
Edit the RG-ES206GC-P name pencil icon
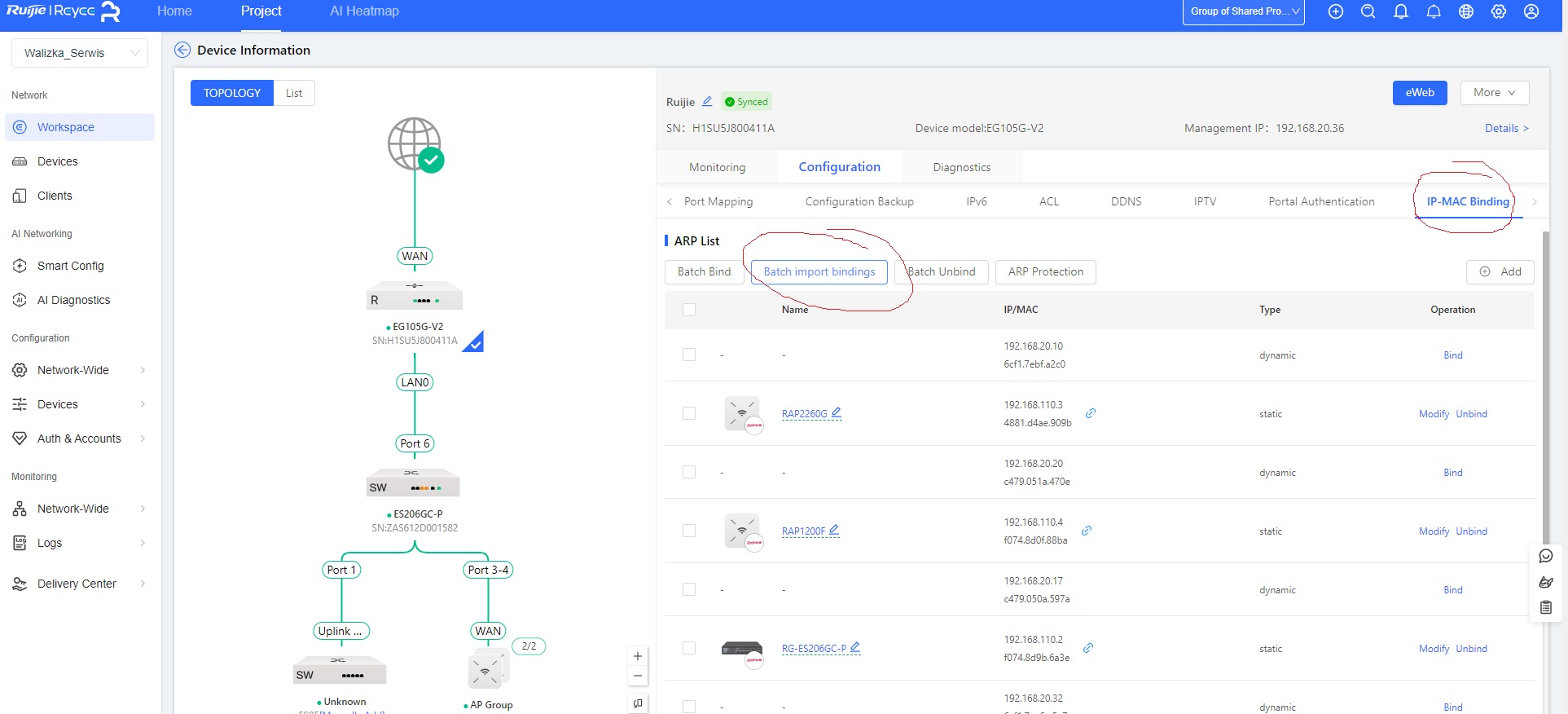pyautogui.click(x=855, y=647)
